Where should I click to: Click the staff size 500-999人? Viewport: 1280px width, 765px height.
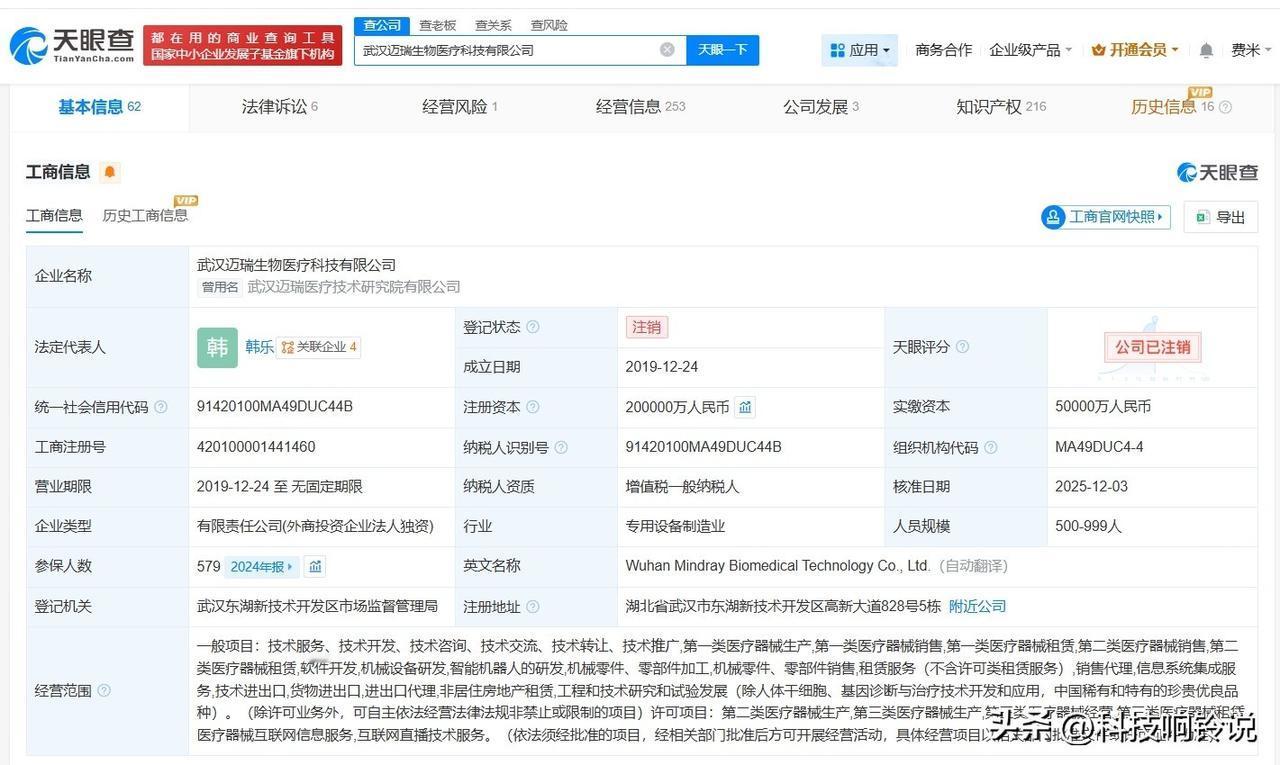[x=1088, y=527]
